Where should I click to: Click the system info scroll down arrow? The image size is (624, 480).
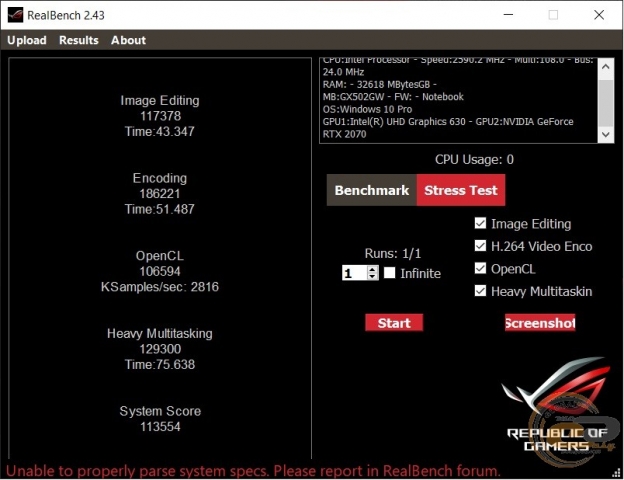606,135
